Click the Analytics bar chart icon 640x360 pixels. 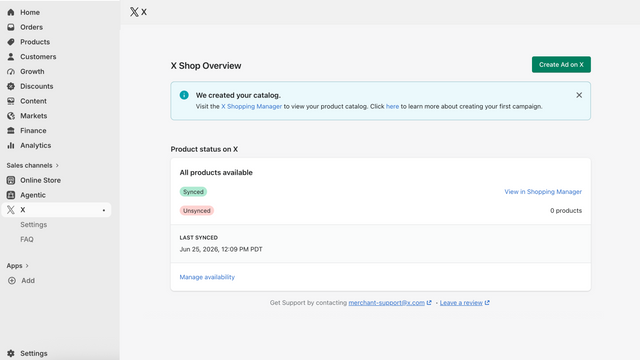pyautogui.click(x=11, y=145)
